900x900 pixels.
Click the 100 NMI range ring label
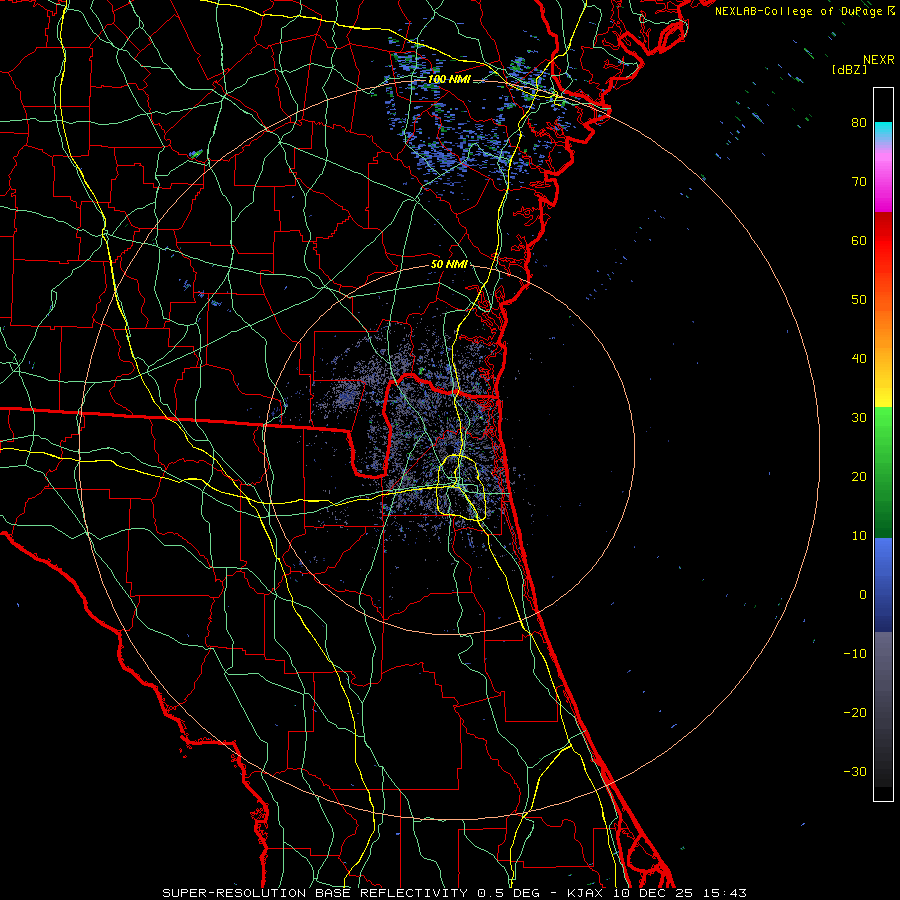coord(449,79)
